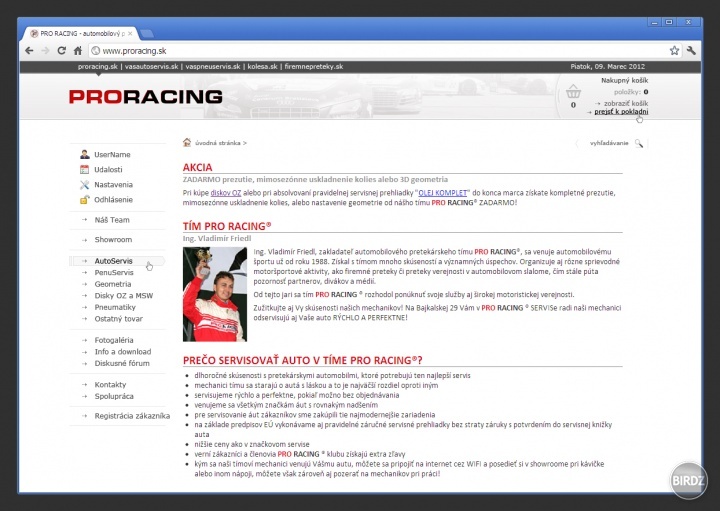Click the padlock icon beside Odhlásenie
720x511 pixels.
[x=84, y=199]
